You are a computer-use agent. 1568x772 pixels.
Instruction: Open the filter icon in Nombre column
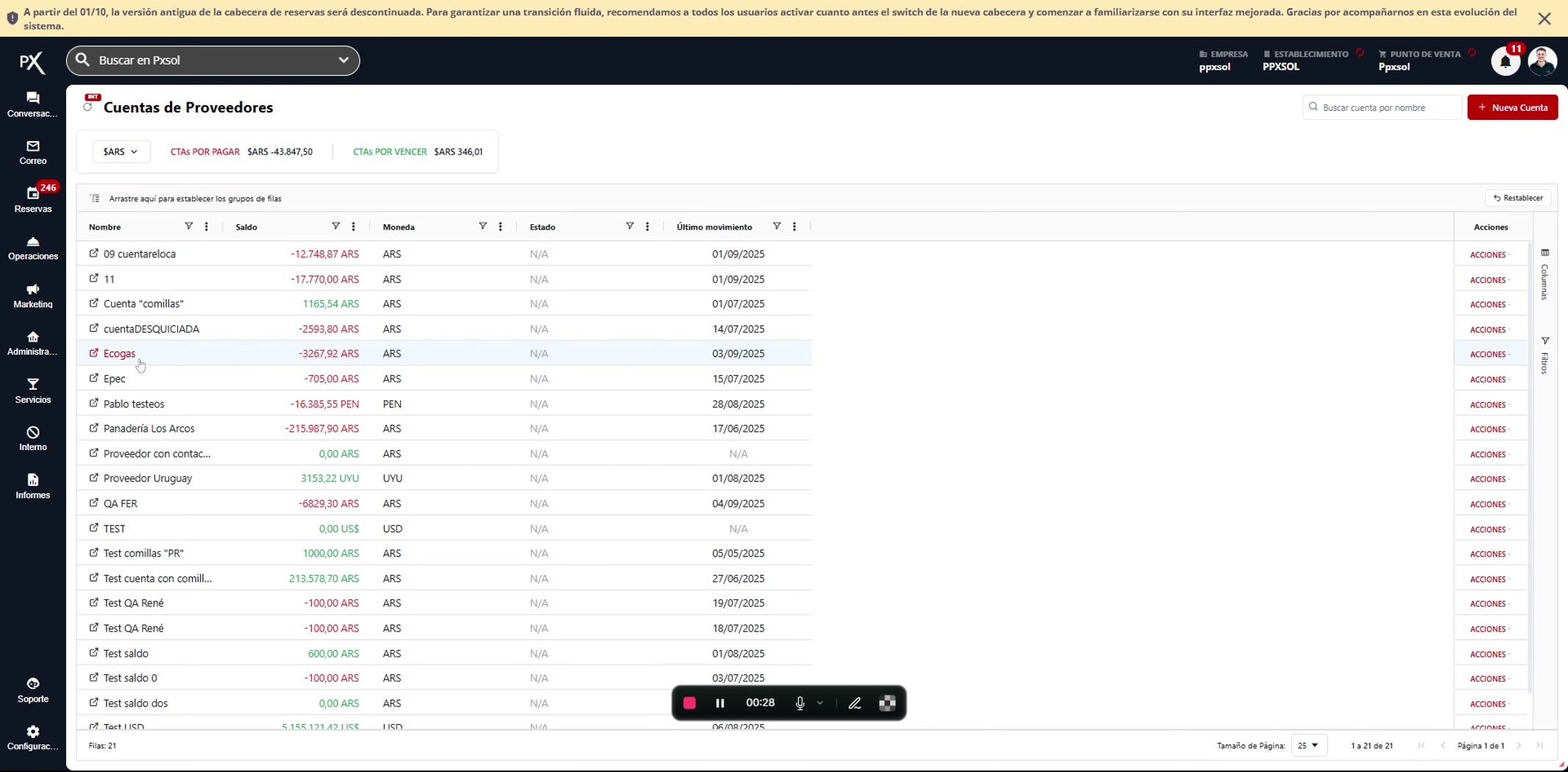(188, 226)
